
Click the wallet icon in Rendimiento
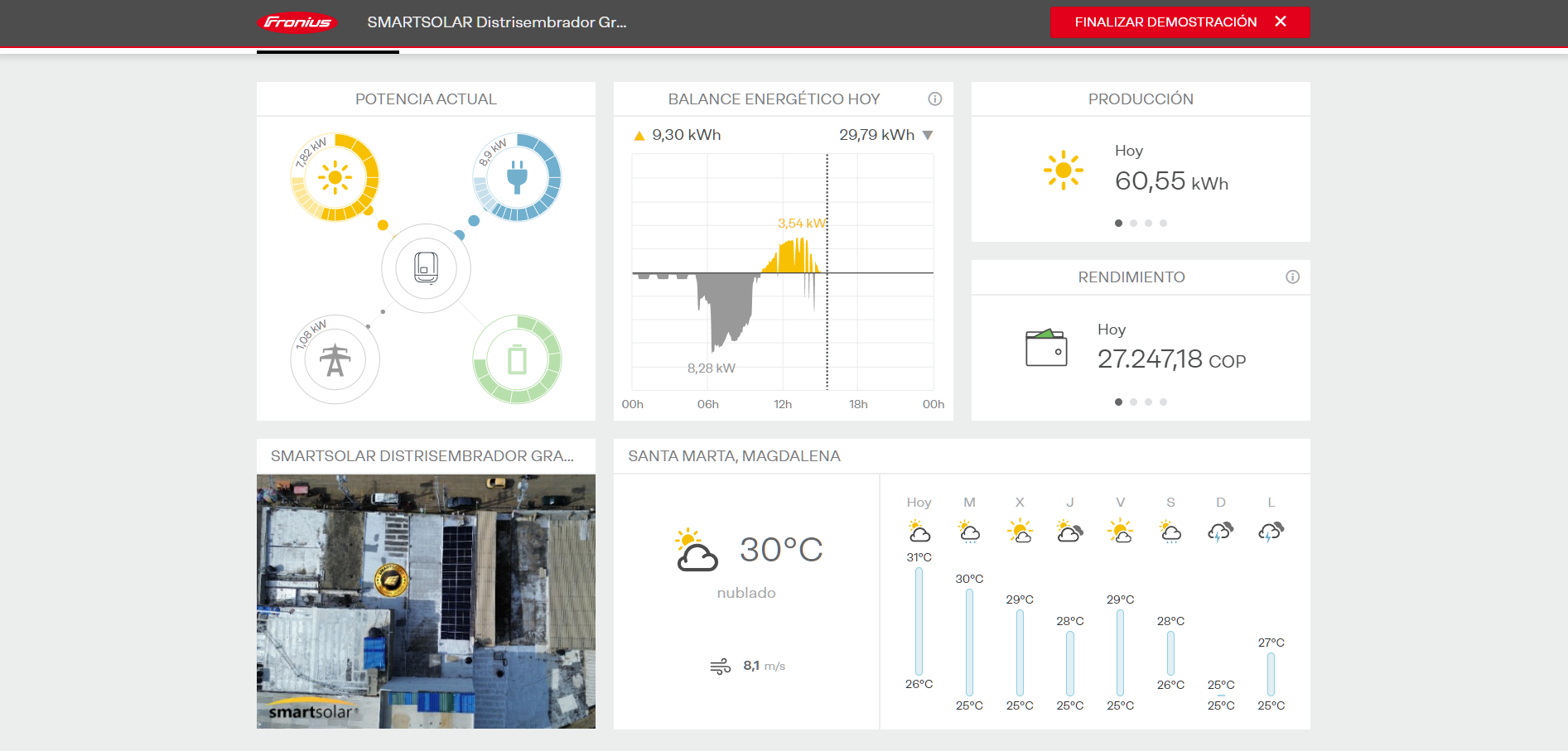point(1046,348)
